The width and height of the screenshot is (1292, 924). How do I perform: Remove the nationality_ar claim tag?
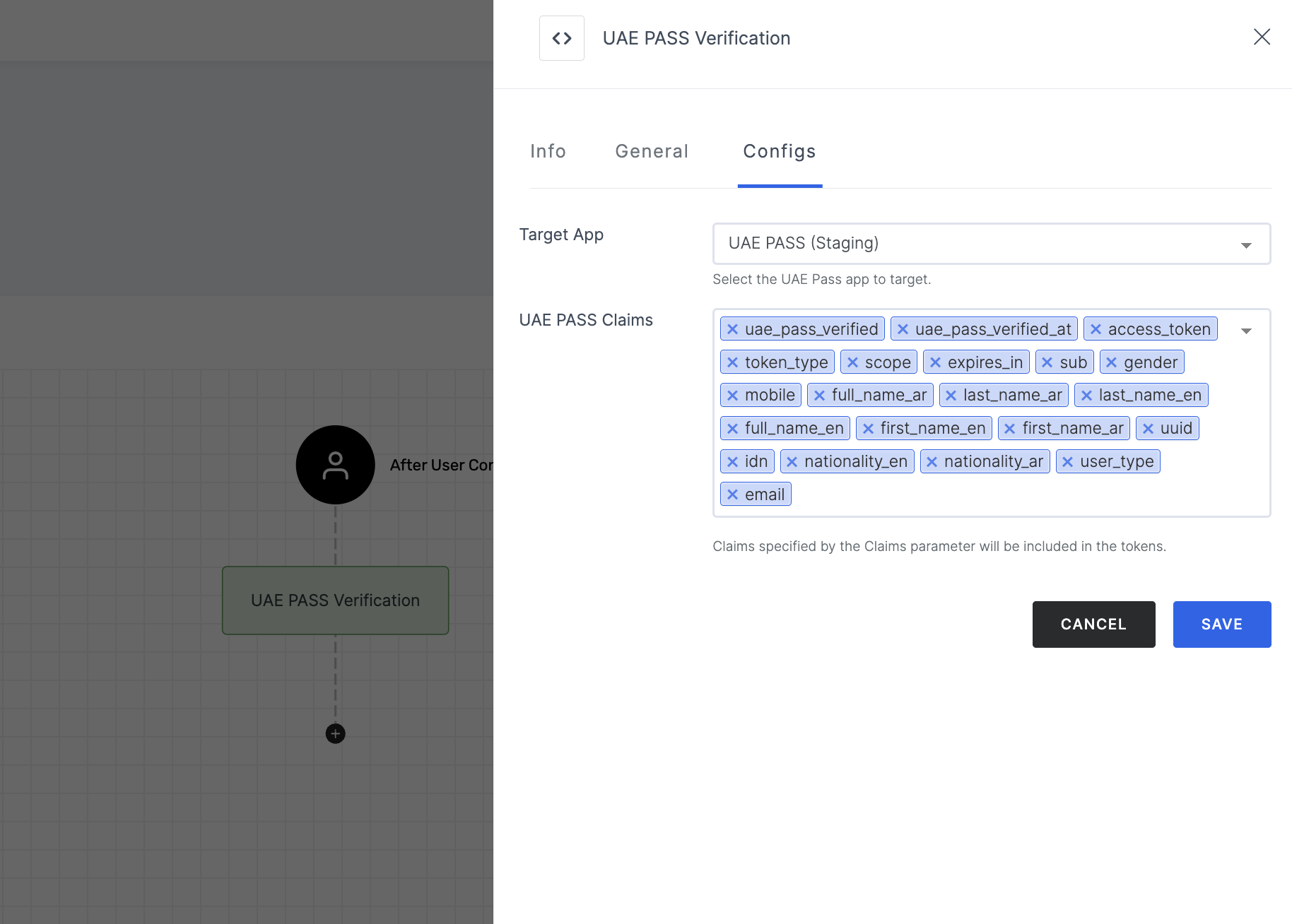(932, 462)
